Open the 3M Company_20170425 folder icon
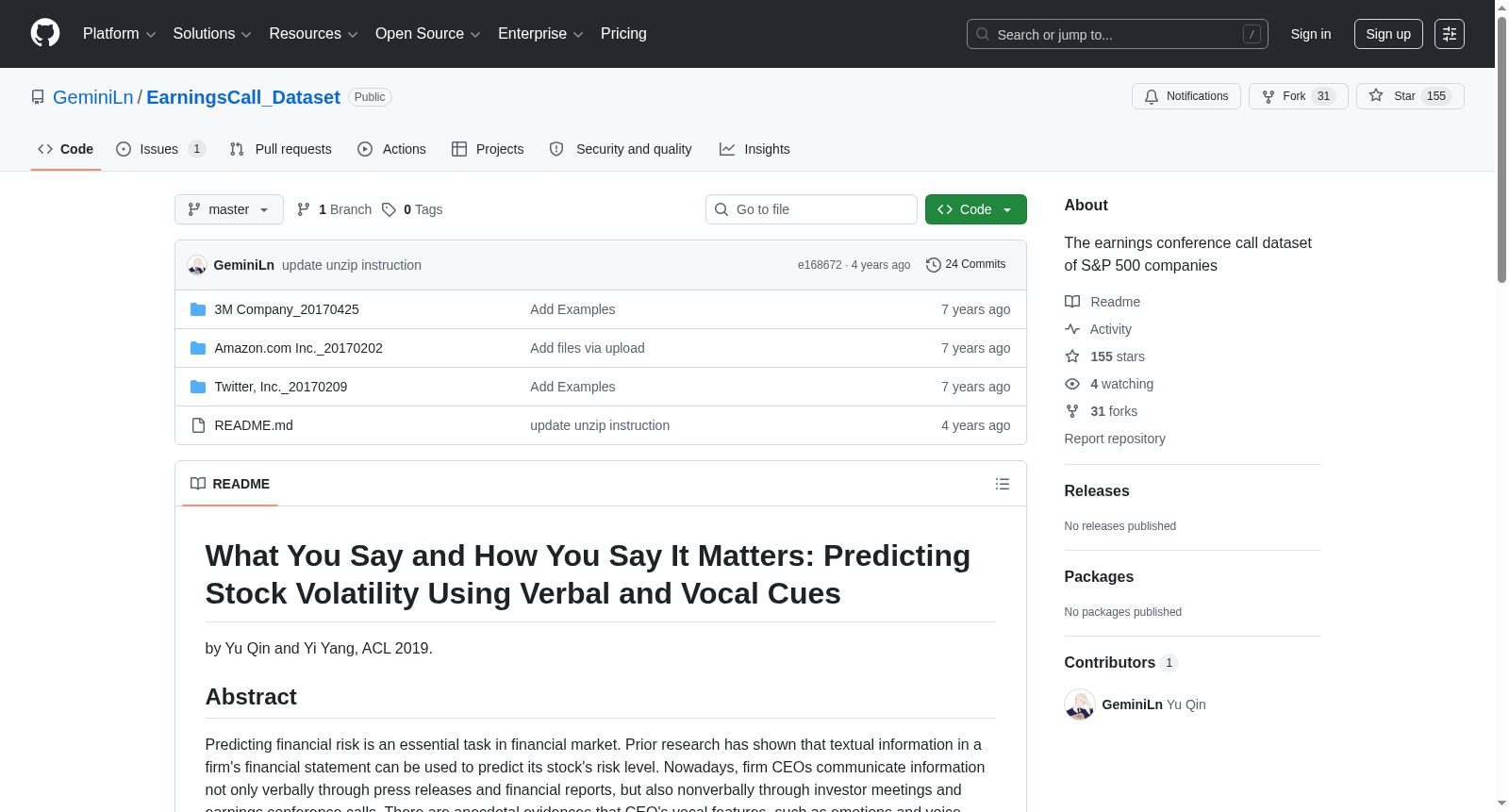This screenshot has height=812, width=1509. click(x=198, y=309)
